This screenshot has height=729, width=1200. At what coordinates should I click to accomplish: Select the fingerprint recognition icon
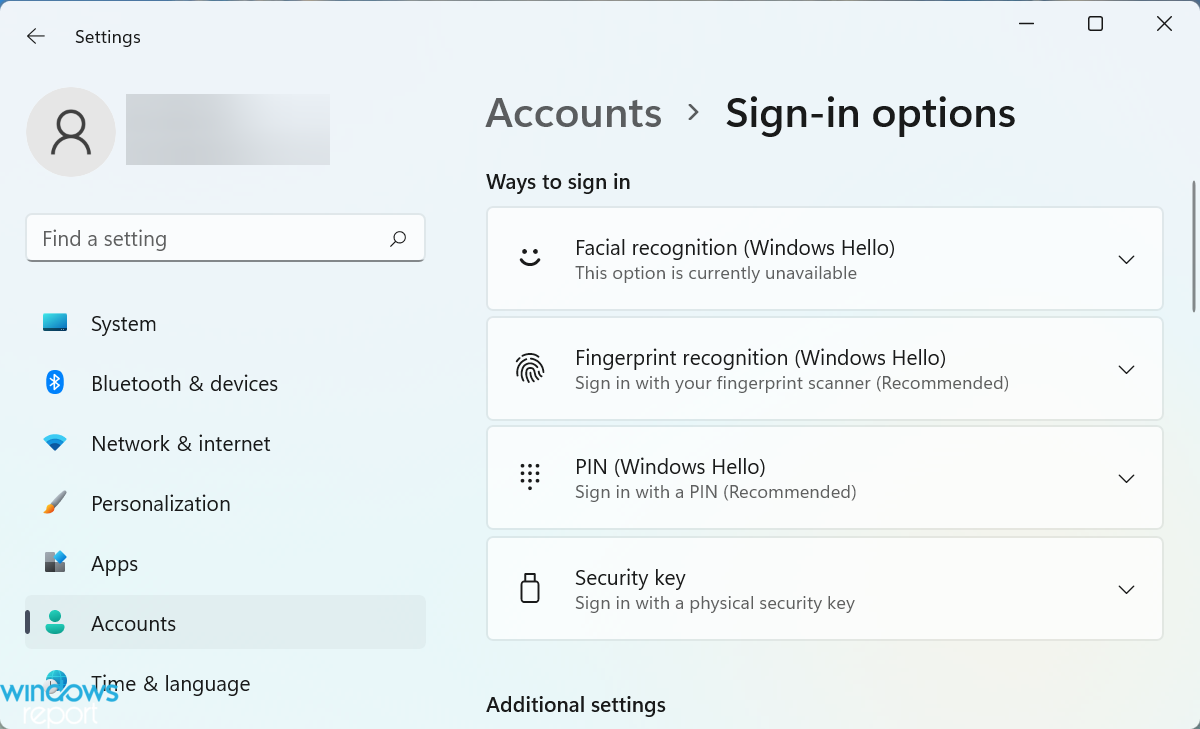530,368
